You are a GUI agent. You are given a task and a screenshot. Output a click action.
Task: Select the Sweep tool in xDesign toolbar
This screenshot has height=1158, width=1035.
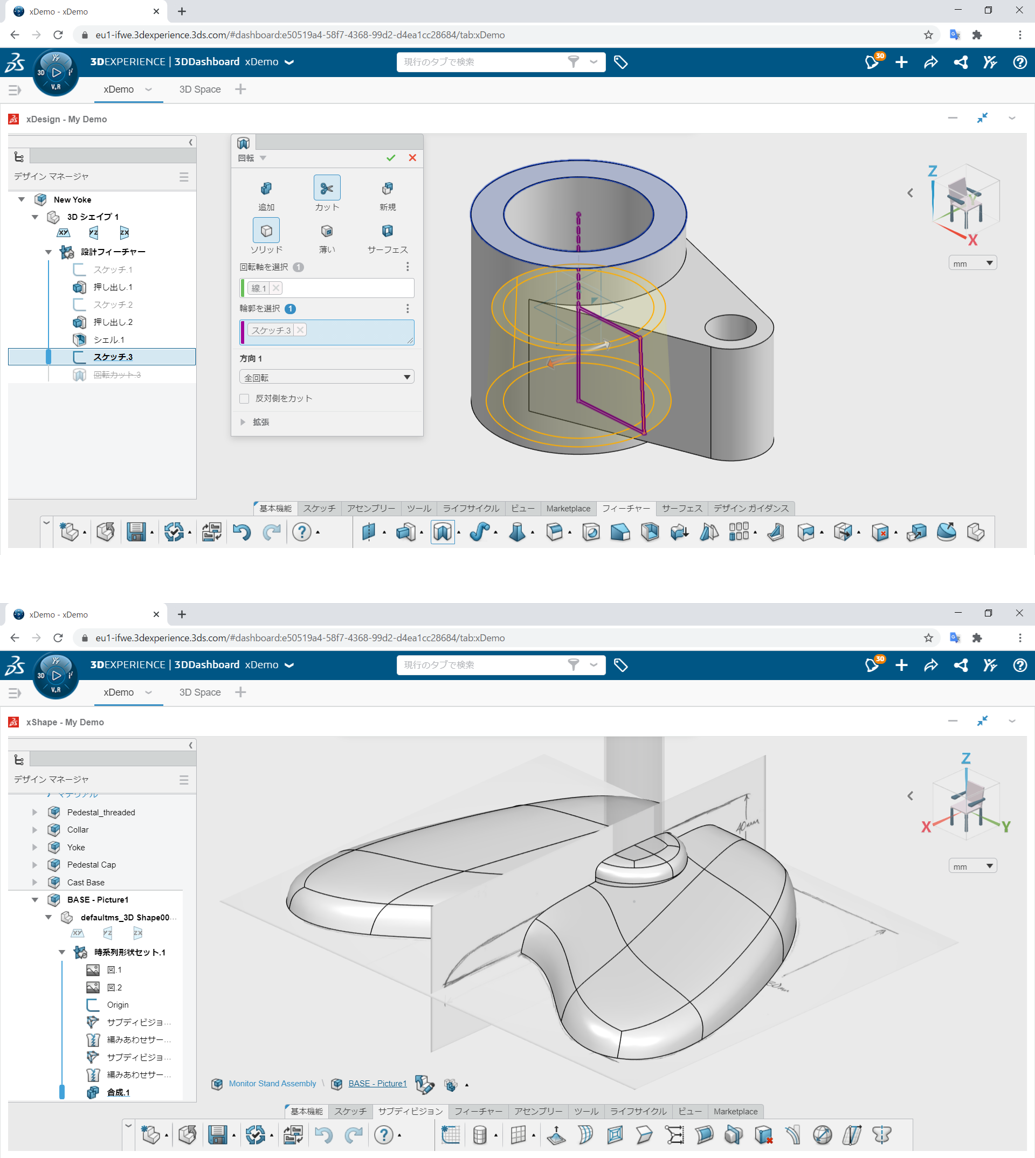479,532
